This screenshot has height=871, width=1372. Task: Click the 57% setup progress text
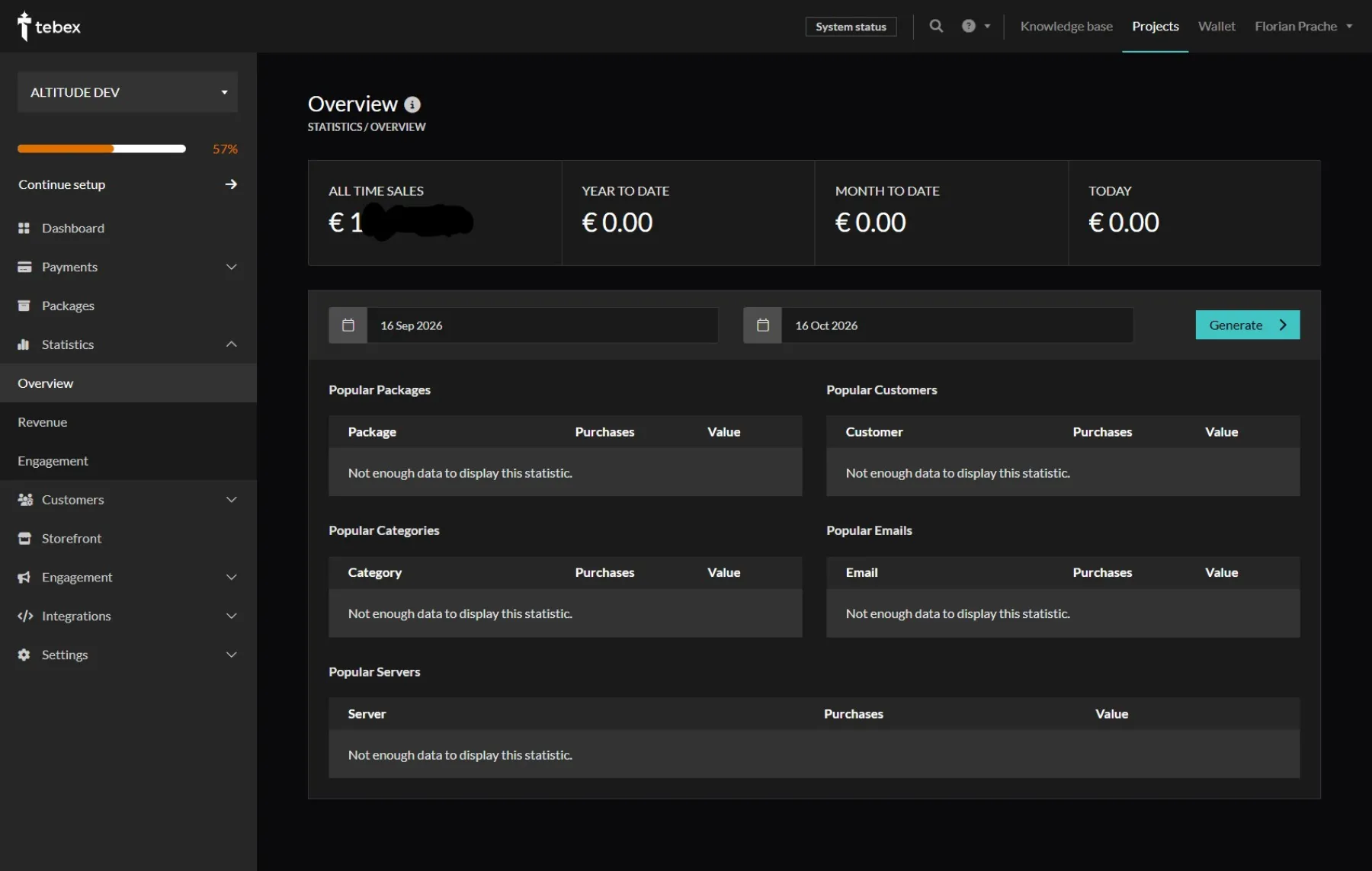225,149
